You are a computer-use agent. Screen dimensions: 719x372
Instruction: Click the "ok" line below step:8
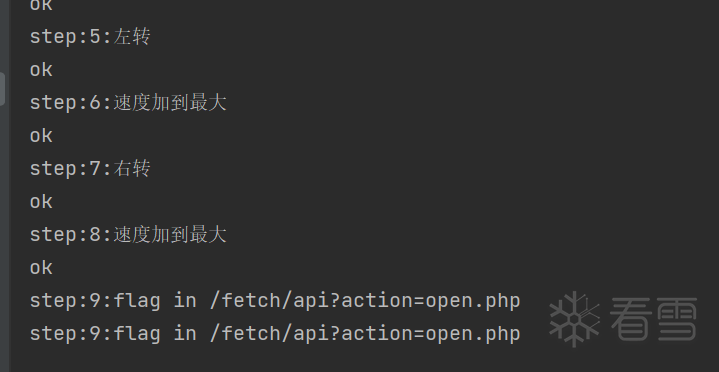(x=41, y=268)
